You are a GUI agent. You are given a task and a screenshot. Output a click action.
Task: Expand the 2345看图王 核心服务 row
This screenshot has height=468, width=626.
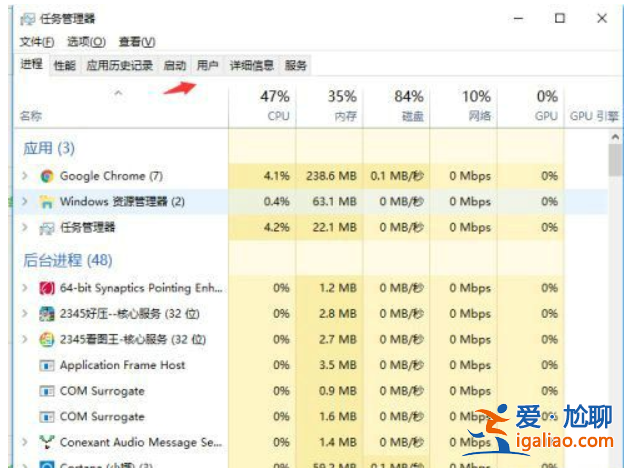[25, 339]
